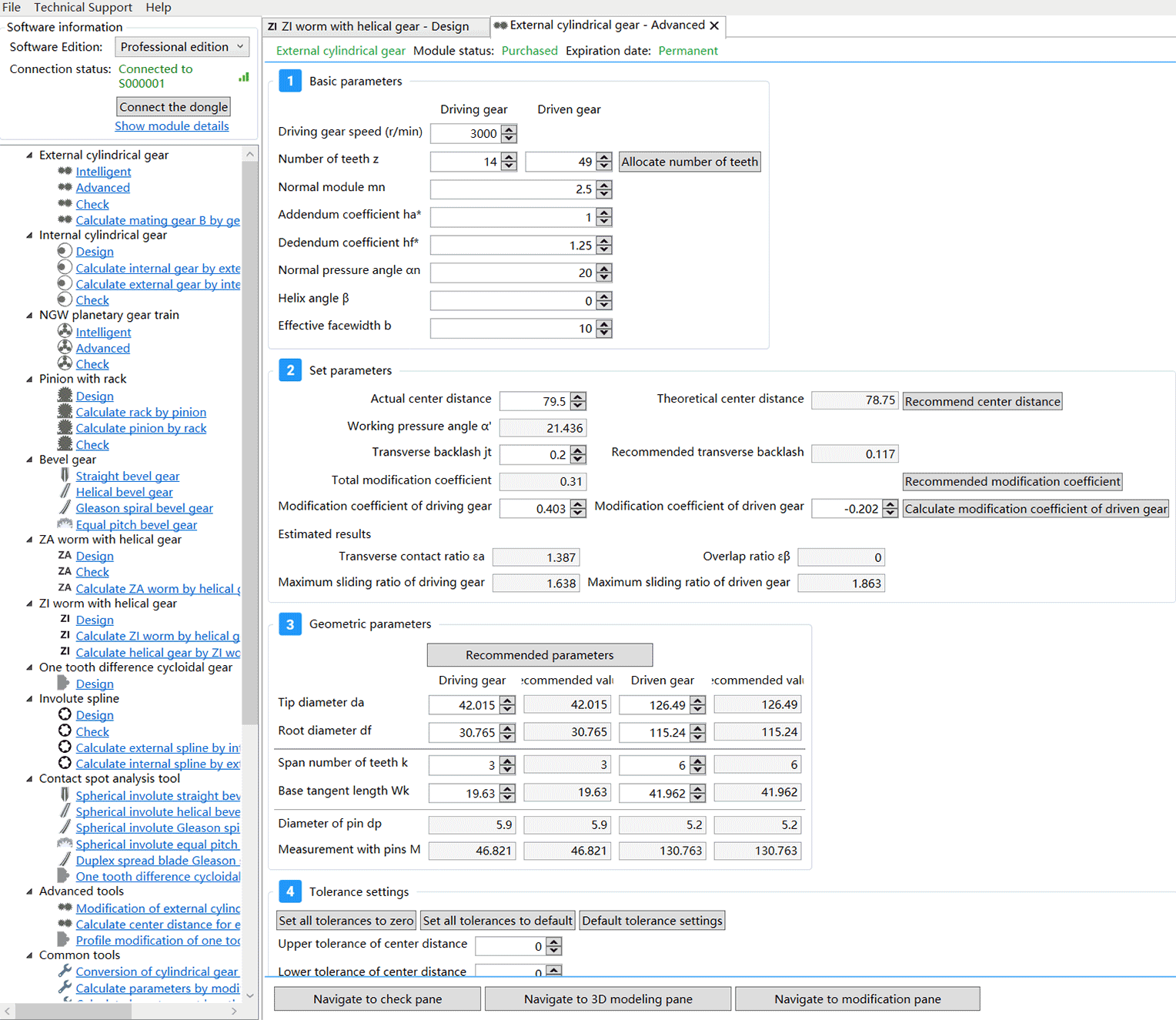Open the Technical Support menu
Image resolution: width=1176 pixels, height=1020 pixels.
point(83,8)
